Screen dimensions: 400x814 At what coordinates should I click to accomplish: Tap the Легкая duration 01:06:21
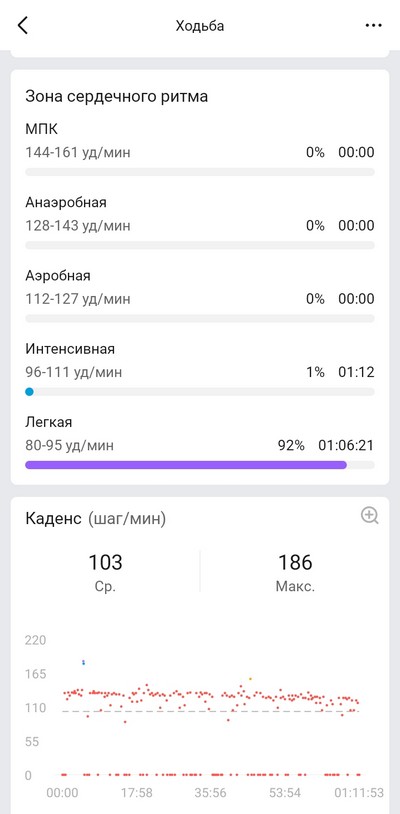coord(346,445)
